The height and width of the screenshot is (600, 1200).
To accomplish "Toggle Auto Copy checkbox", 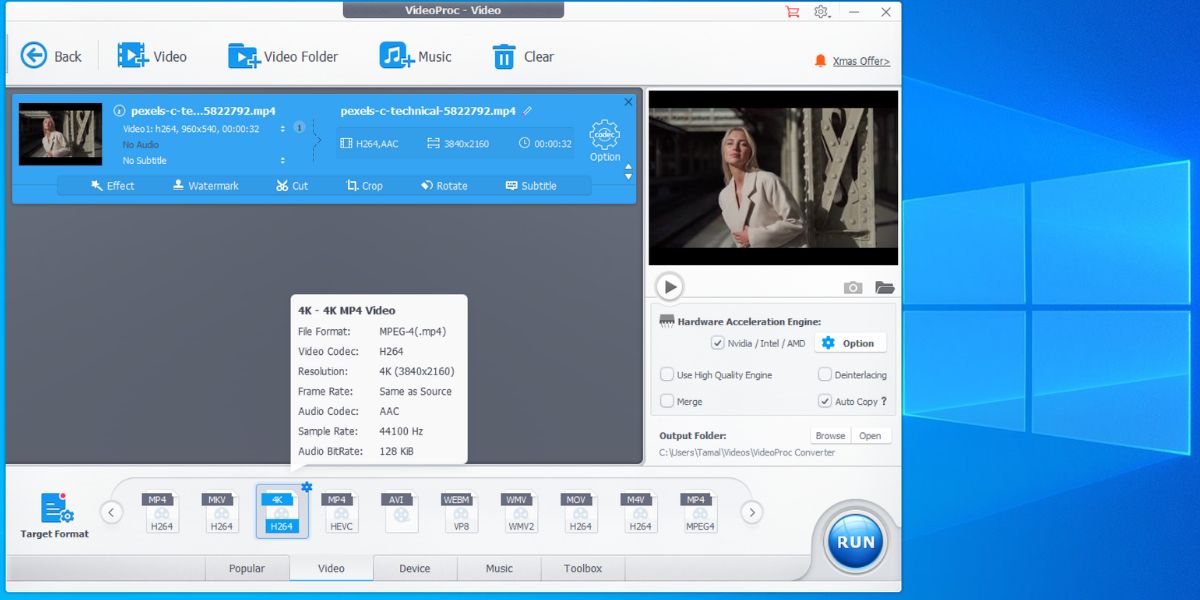I will tap(825, 401).
